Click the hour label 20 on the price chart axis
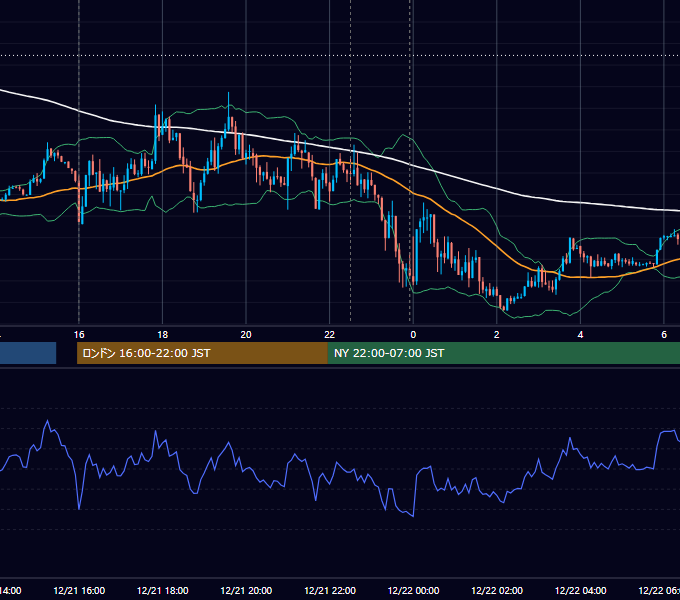Image resolution: width=680 pixels, height=600 pixels. 246,335
